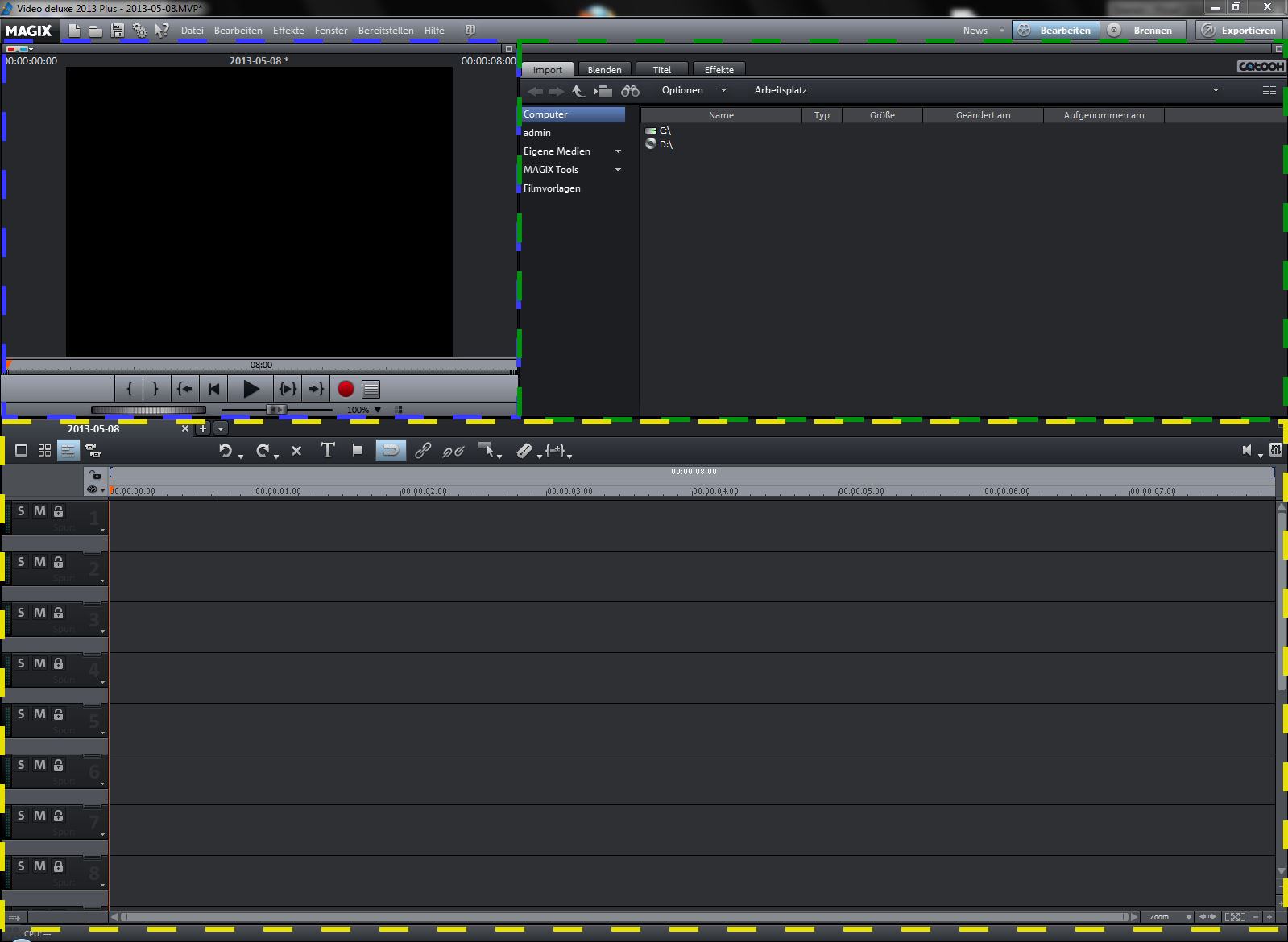Expand the Arbeitsplatz path dropdown
Screen dimensions: 1288x942
click(1216, 90)
